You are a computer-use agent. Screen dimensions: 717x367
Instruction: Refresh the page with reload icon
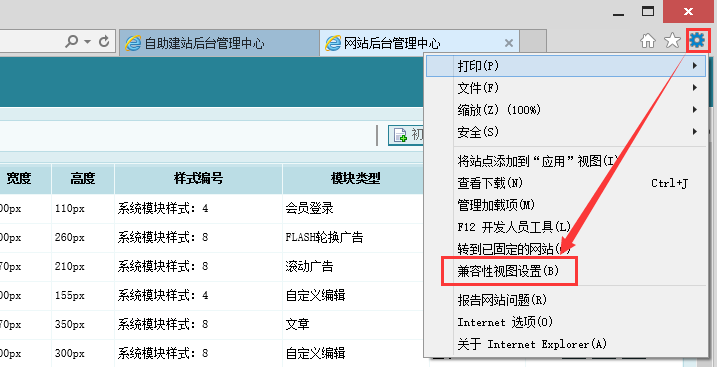coord(104,42)
